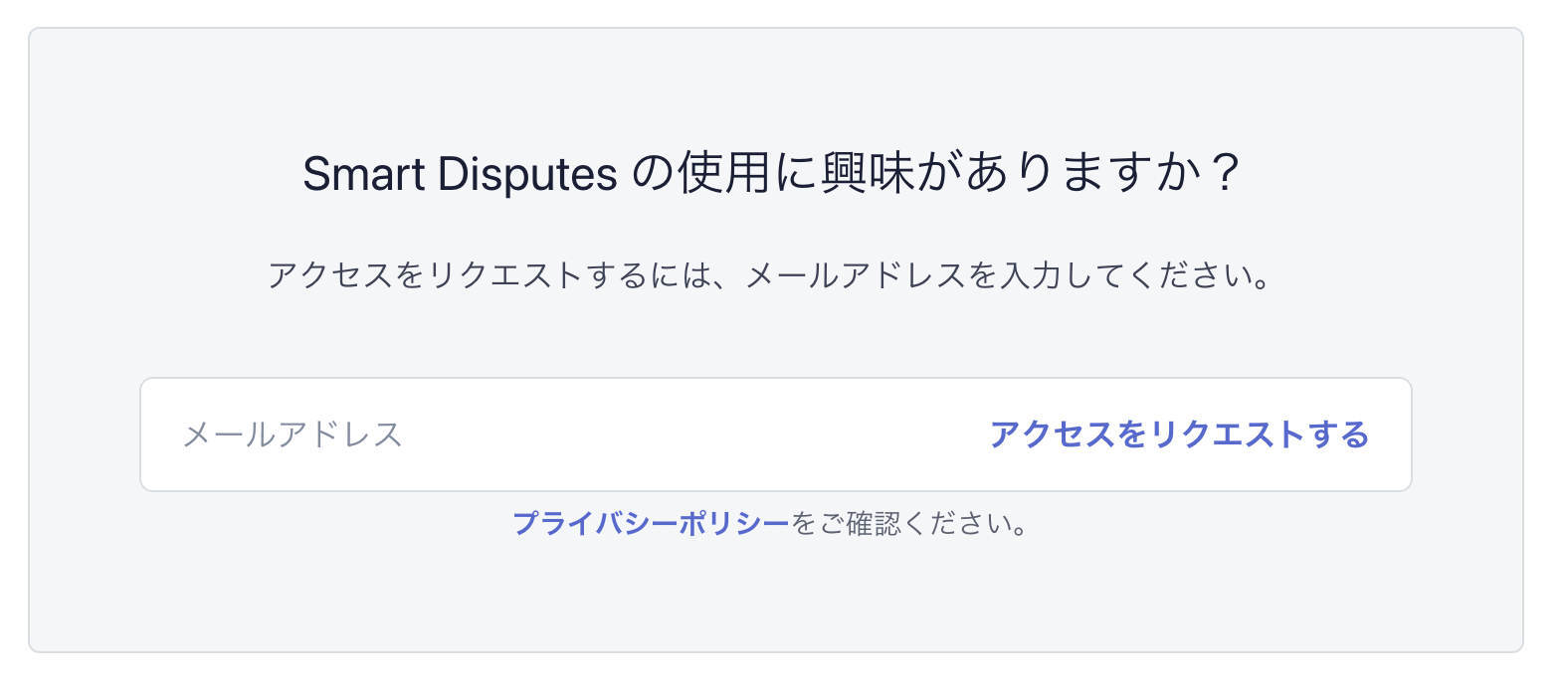Select the Smart Disputes heading text
This screenshot has height=692, width=1568.
click(772, 173)
